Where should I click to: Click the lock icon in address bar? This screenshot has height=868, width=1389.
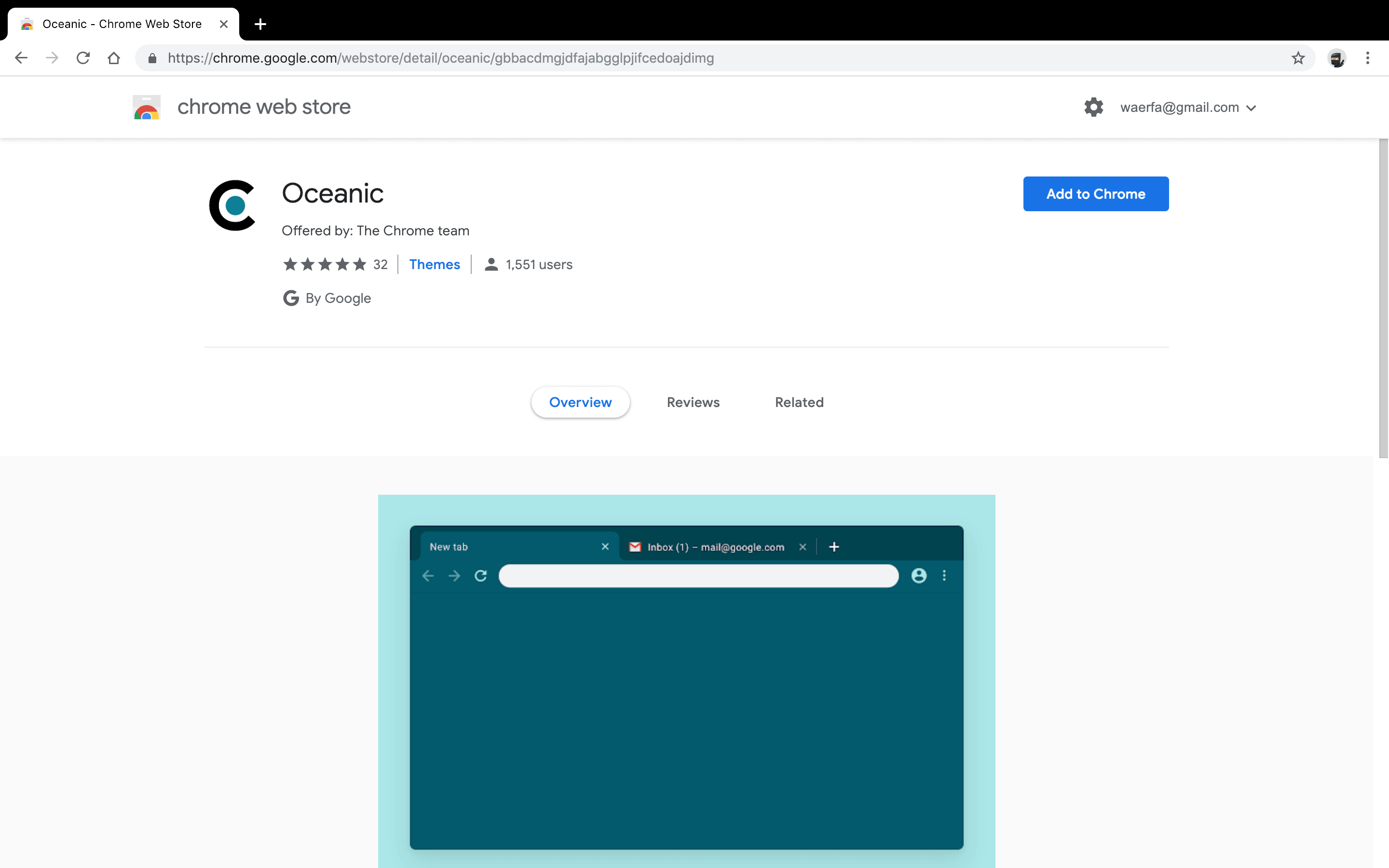(x=152, y=58)
